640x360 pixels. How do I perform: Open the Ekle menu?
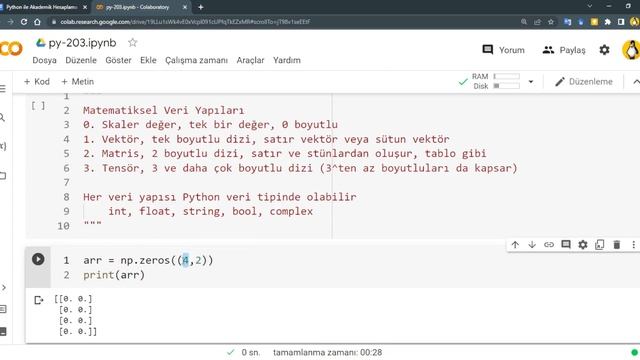click(x=148, y=60)
